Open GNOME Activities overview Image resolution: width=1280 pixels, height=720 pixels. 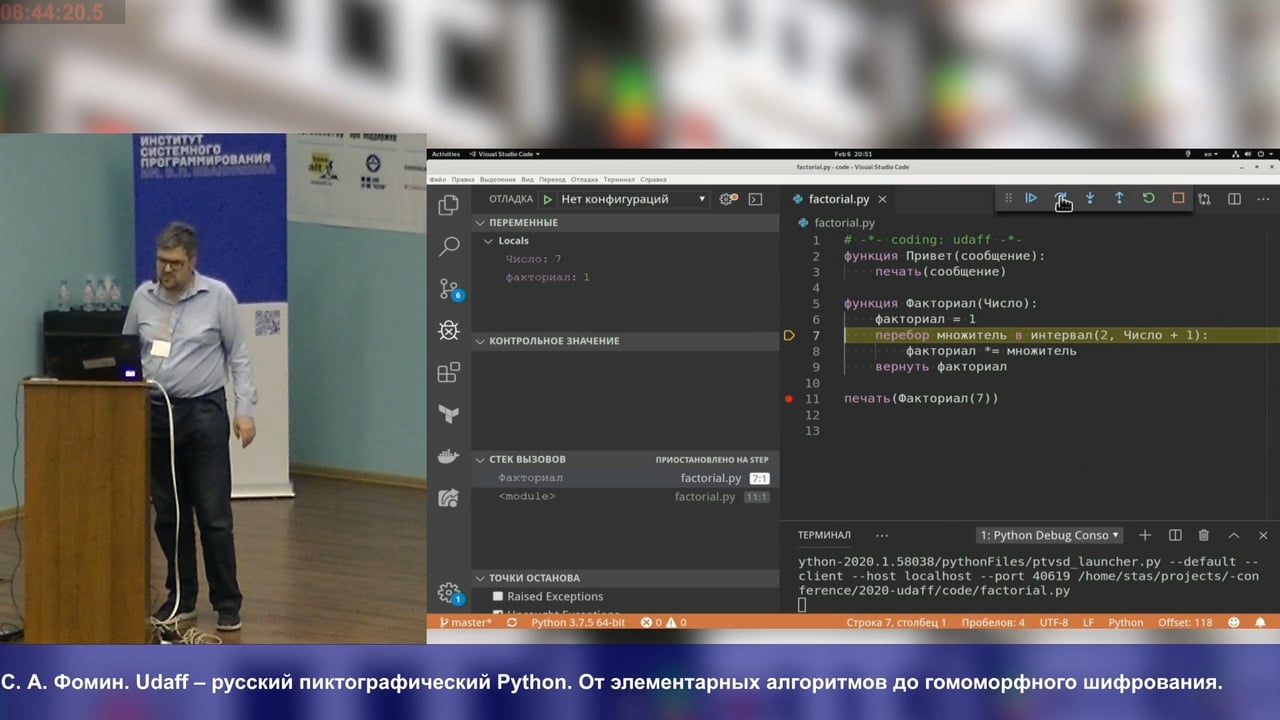point(445,154)
